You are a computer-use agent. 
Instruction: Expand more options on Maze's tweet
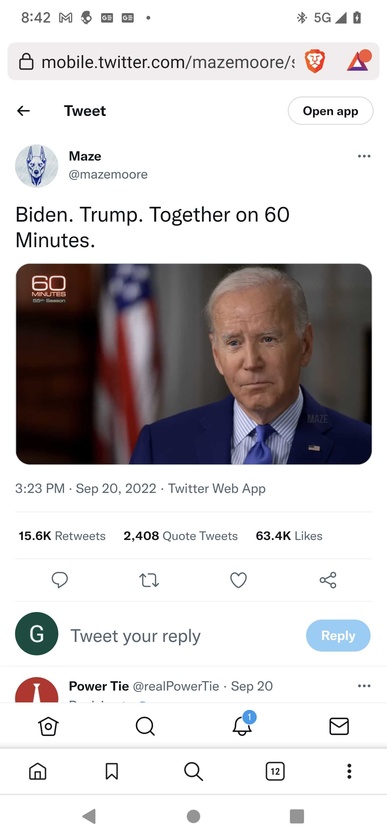point(364,156)
